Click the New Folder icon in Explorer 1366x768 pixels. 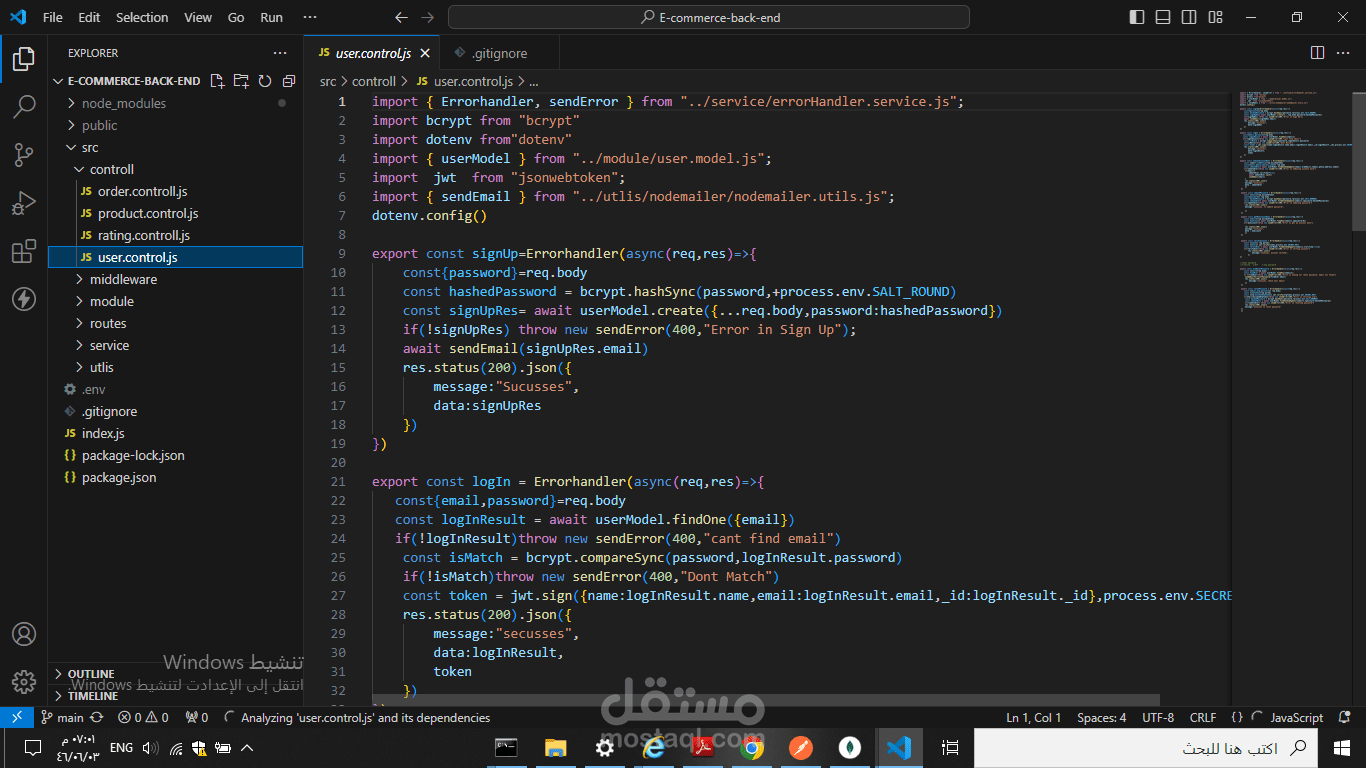241,81
